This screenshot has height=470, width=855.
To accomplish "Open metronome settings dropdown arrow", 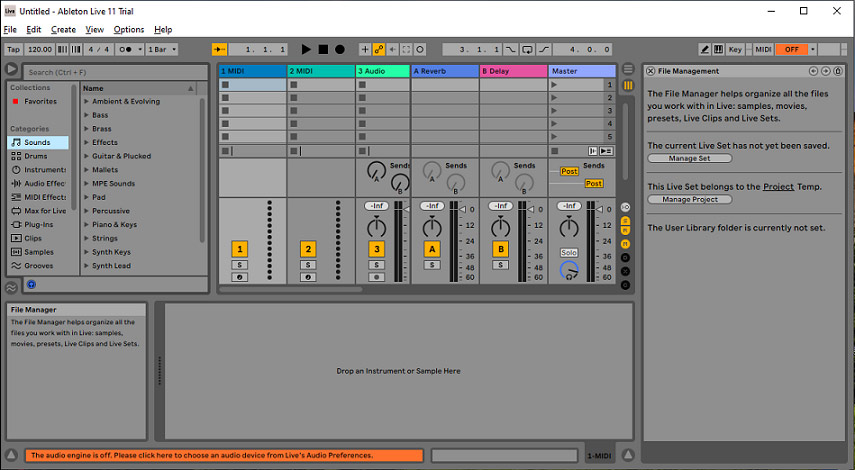I will pos(140,49).
